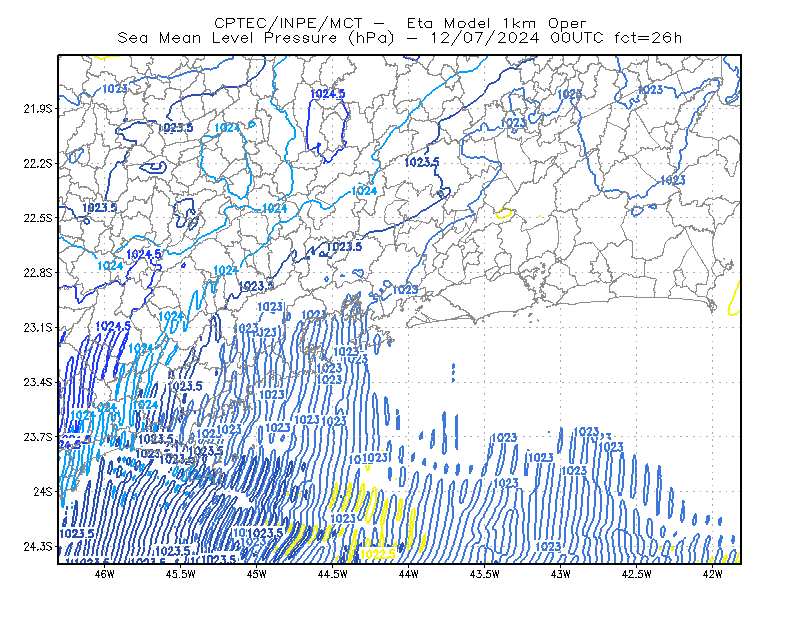Select the 45.5W longitude axis label
This screenshot has height=618, width=800.
(x=181, y=574)
